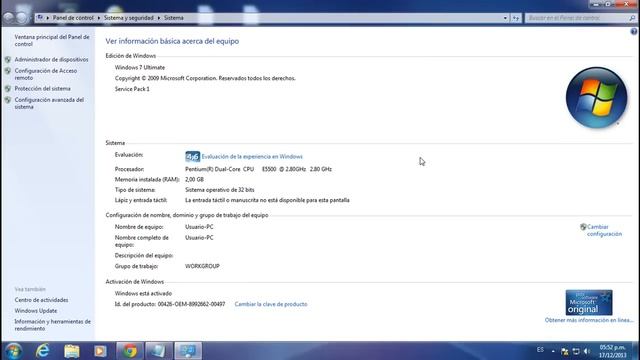Screen dimensions: 640x360
Task: Select Sistema breadcrumb
Action: click(x=173, y=18)
